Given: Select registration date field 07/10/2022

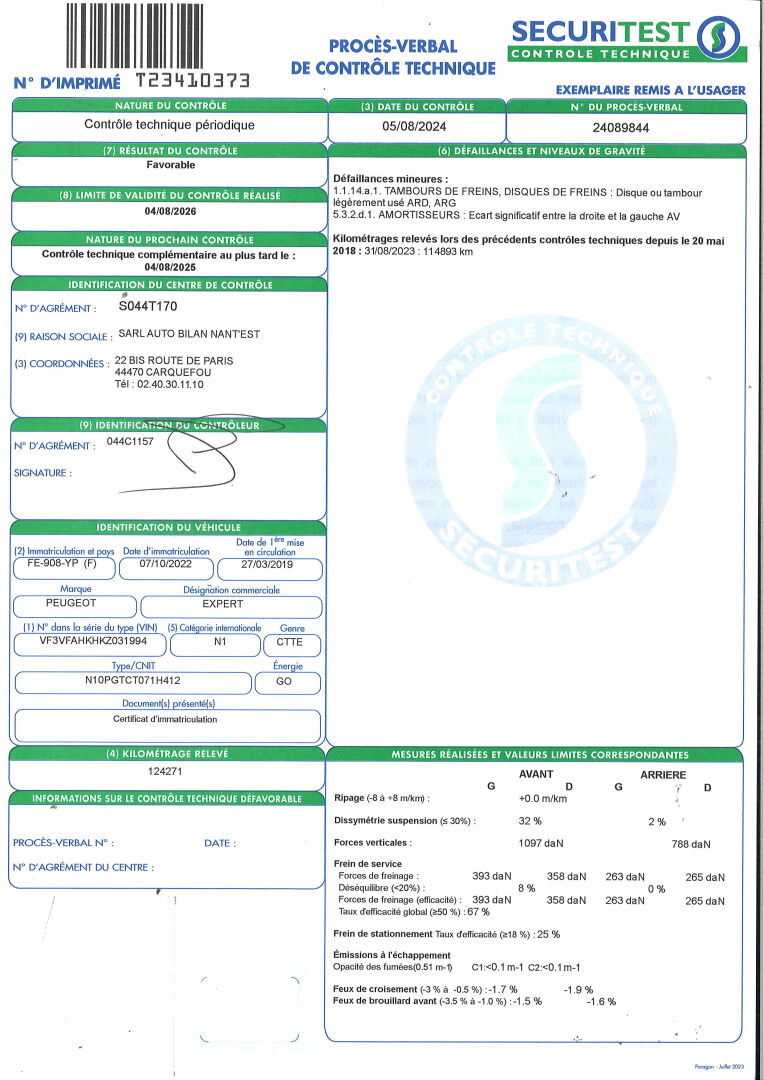Looking at the screenshot, I should (166, 568).
